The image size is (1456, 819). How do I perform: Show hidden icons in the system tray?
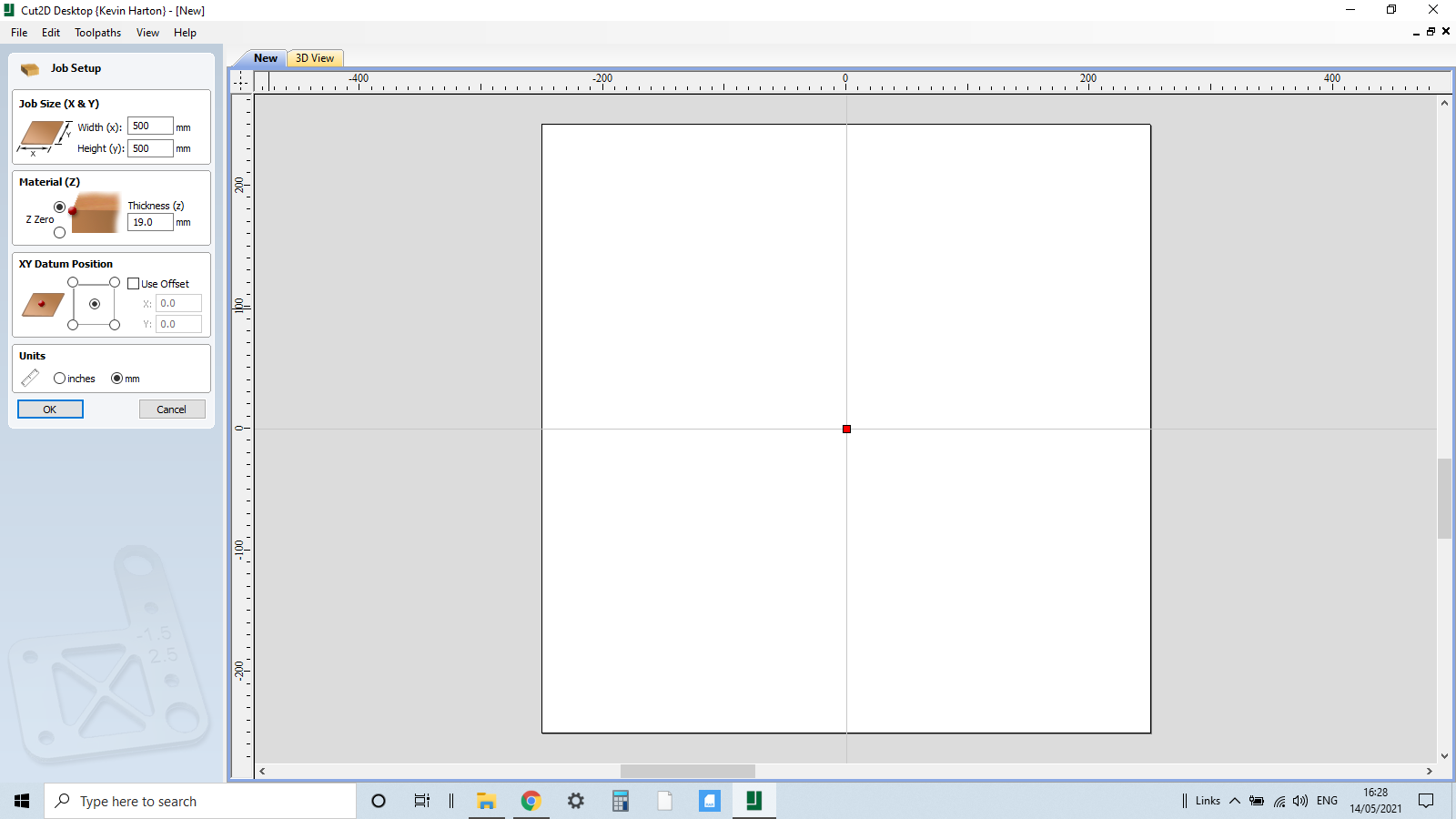pos(1235,801)
